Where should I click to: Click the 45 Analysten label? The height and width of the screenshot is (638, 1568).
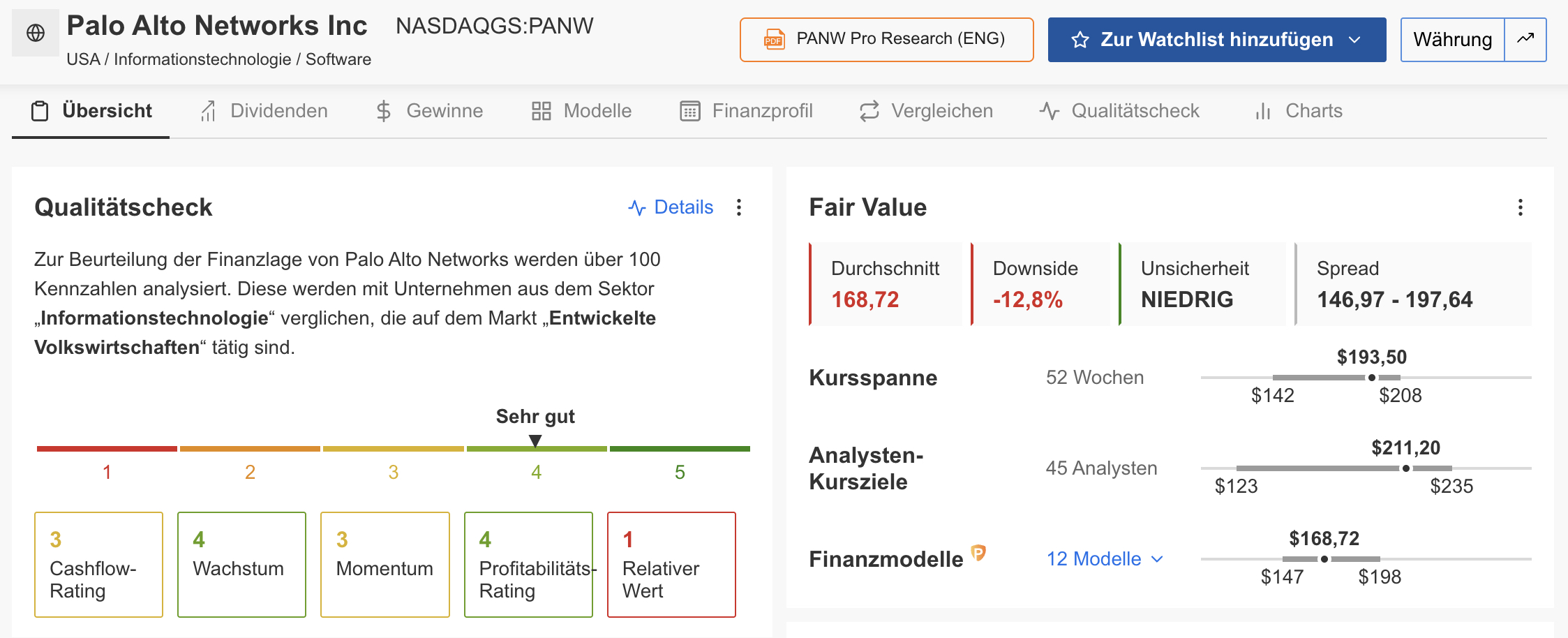point(1101,468)
